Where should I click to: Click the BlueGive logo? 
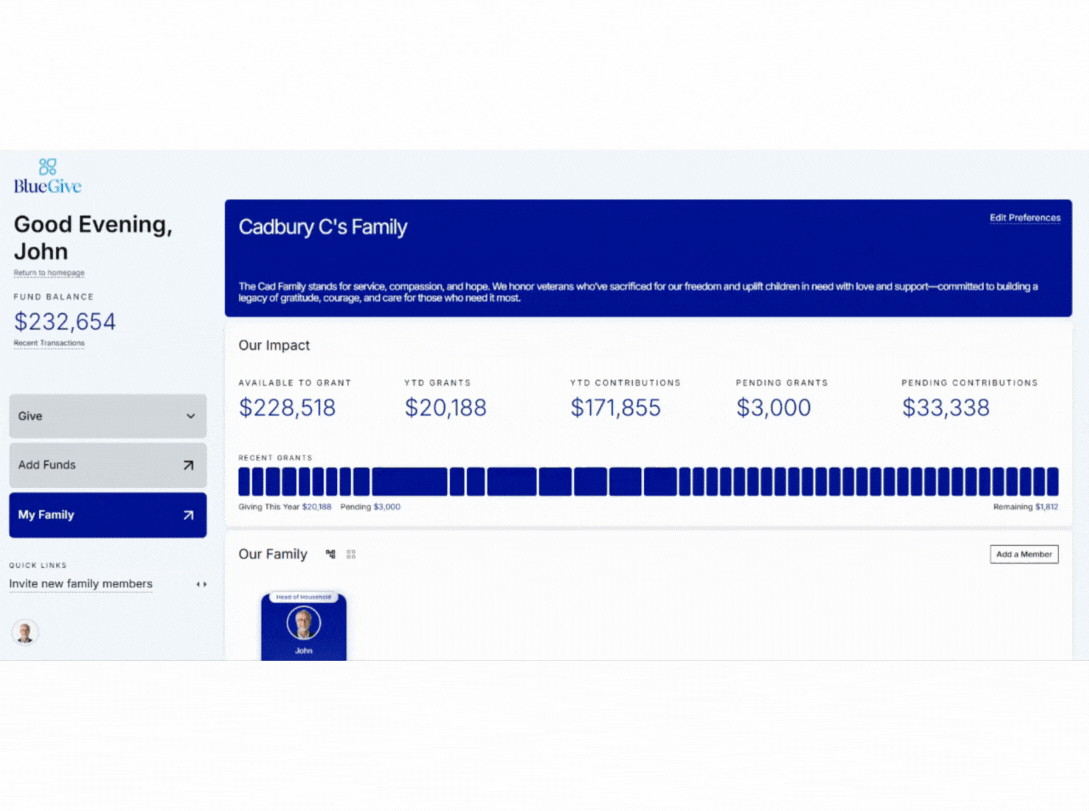pos(47,176)
